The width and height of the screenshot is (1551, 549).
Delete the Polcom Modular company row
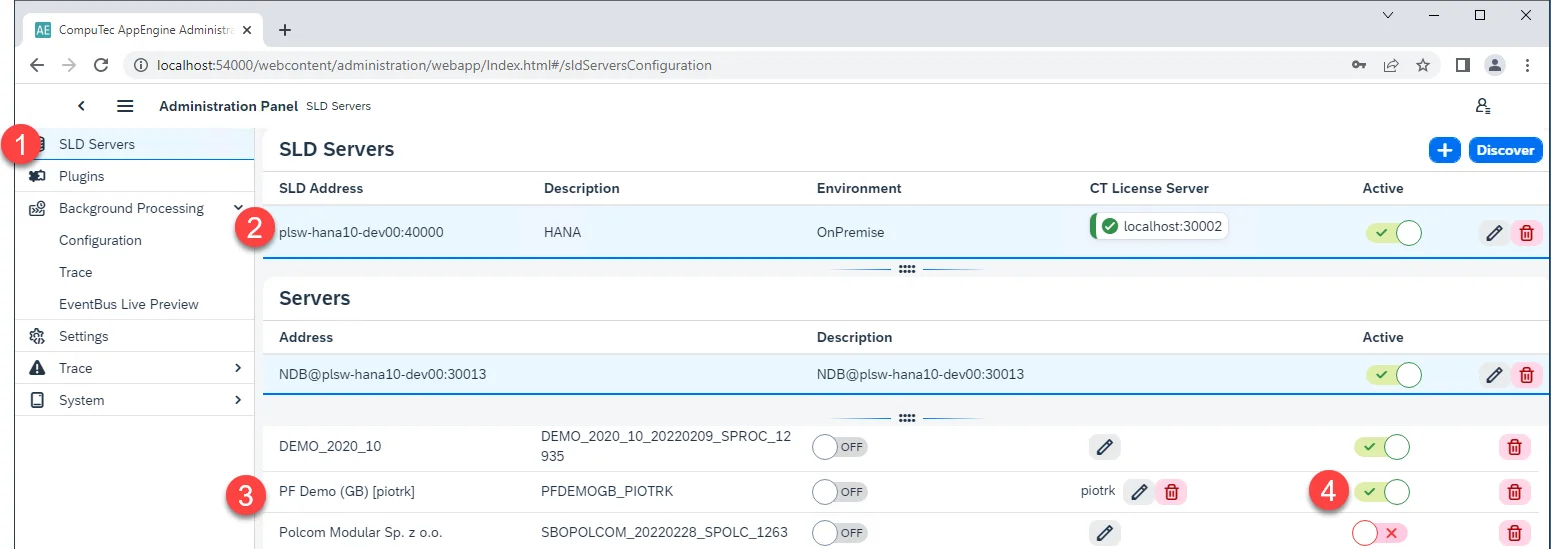coord(1514,533)
